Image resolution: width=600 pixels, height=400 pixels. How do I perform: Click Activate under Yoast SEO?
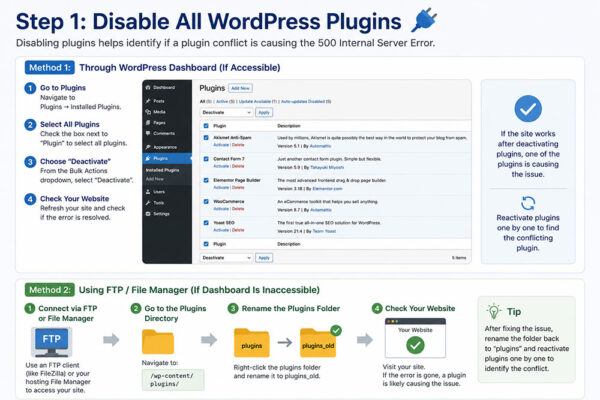pyautogui.click(x=221, y=230)
